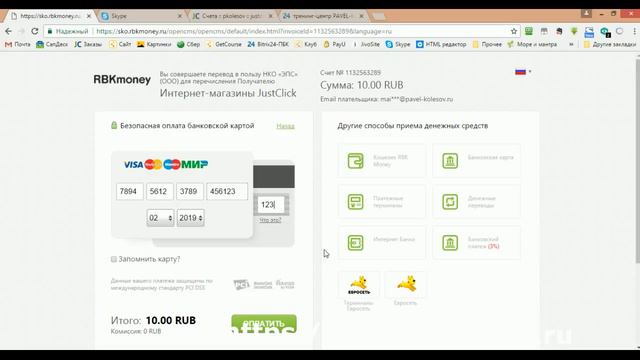The width and height of the screenshot is (640, 360).
Task: Click the card number field showing 456123
Action: pyautogui.click(x=227, y=191)
